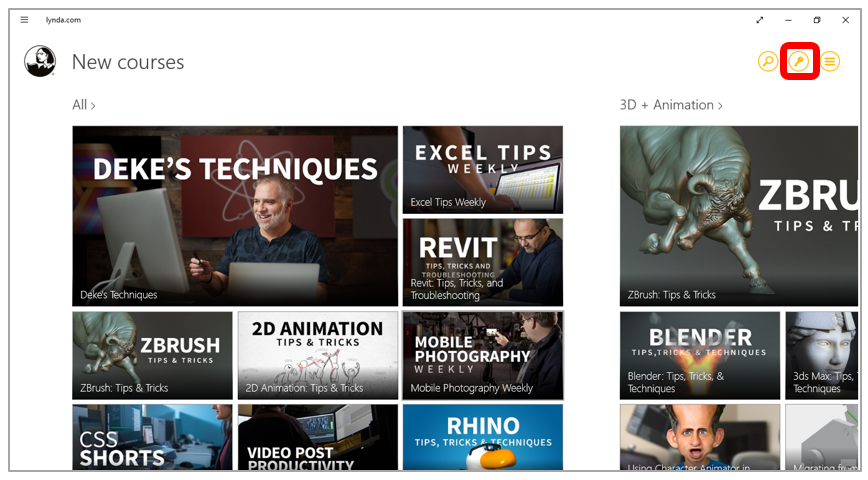
Task: Expand the All courses category
Action: pos(84,105)
